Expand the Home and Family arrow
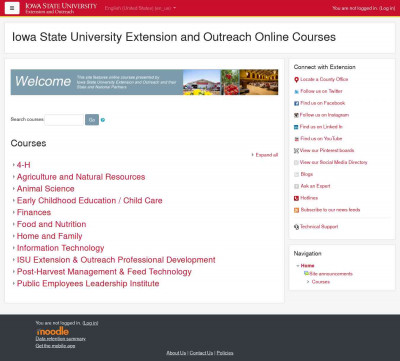The image size is (400, 361). [14, 236]
